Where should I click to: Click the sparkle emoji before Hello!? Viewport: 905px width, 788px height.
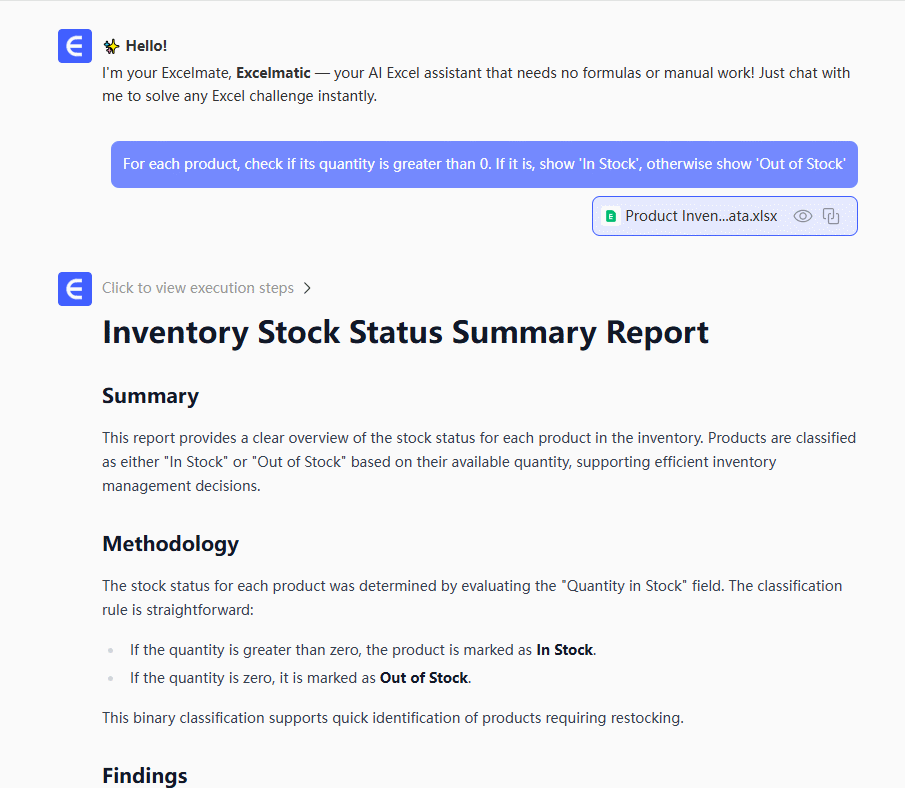[x=111, y=46]
